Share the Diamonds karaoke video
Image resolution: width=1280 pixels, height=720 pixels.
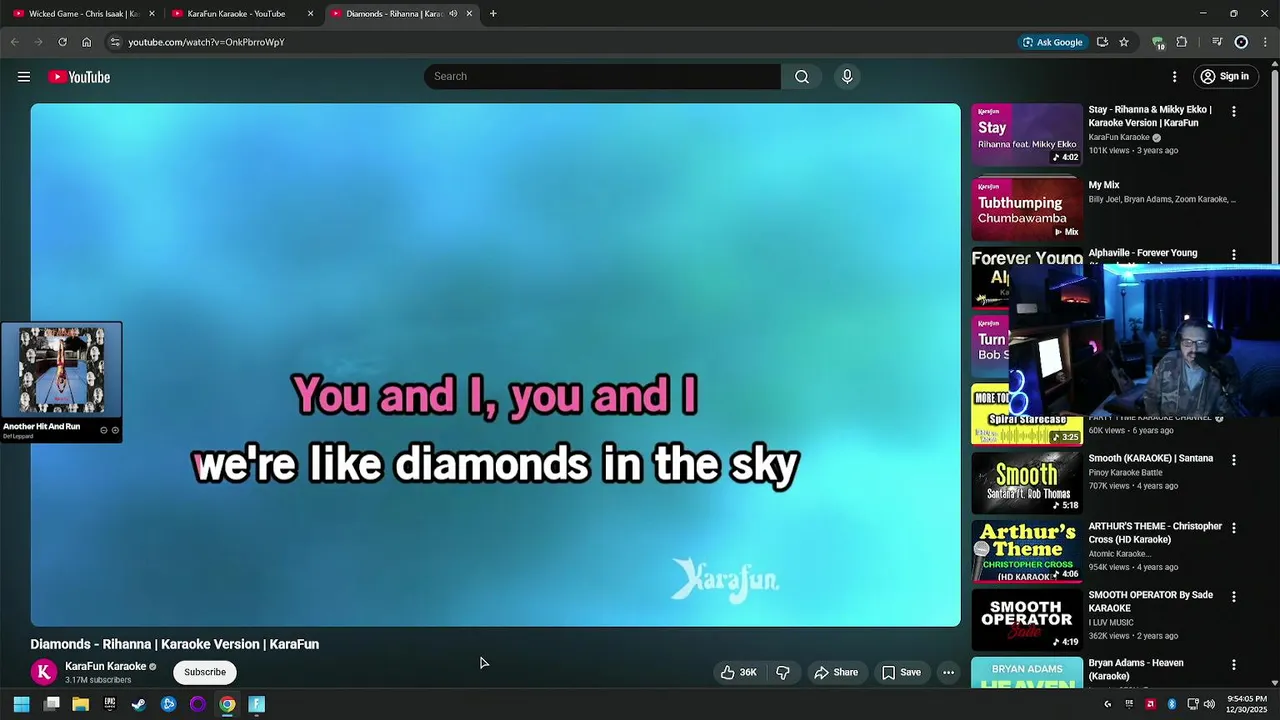(x=836, y=672)
